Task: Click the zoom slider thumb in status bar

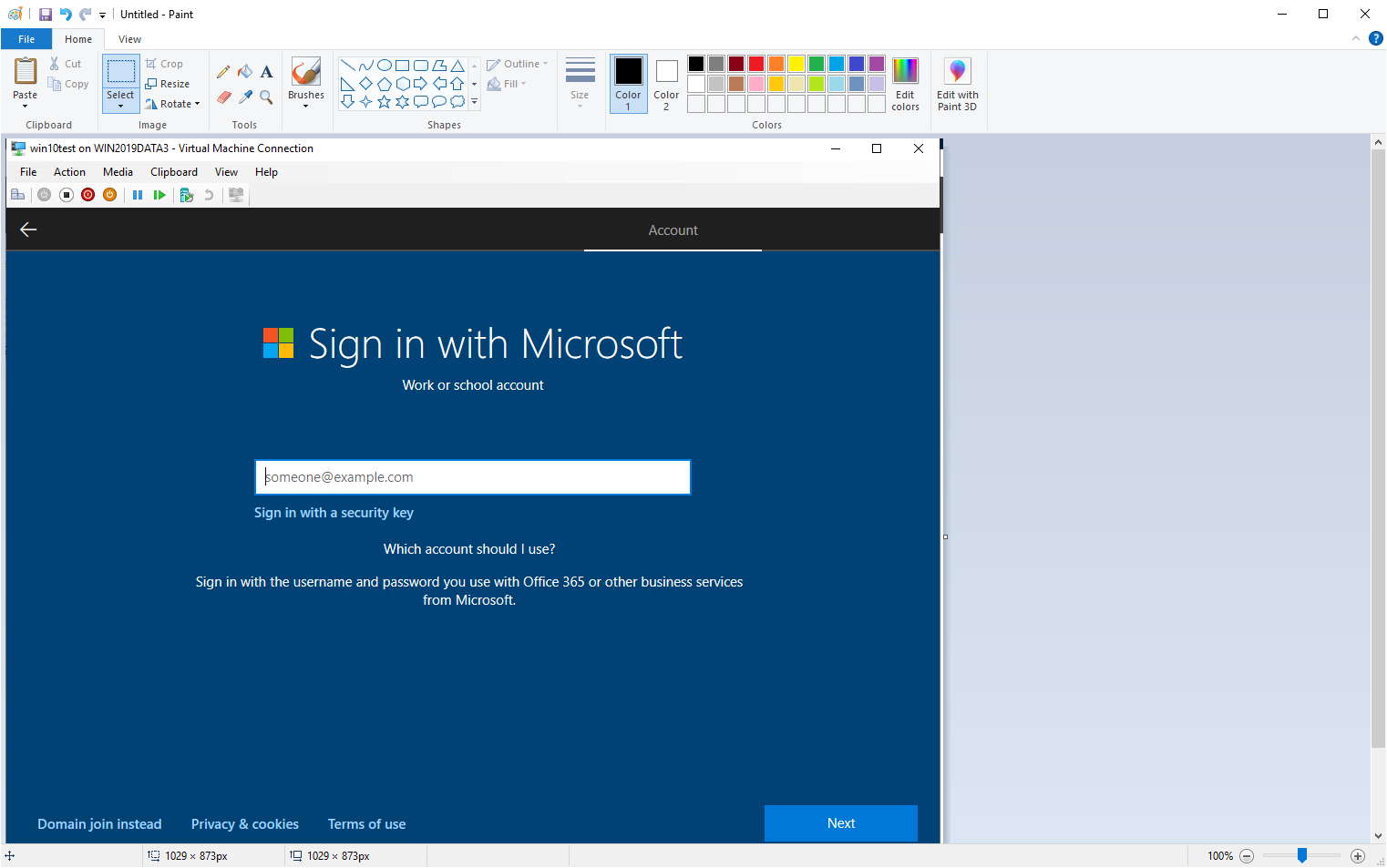Action: coord(1302,855)
